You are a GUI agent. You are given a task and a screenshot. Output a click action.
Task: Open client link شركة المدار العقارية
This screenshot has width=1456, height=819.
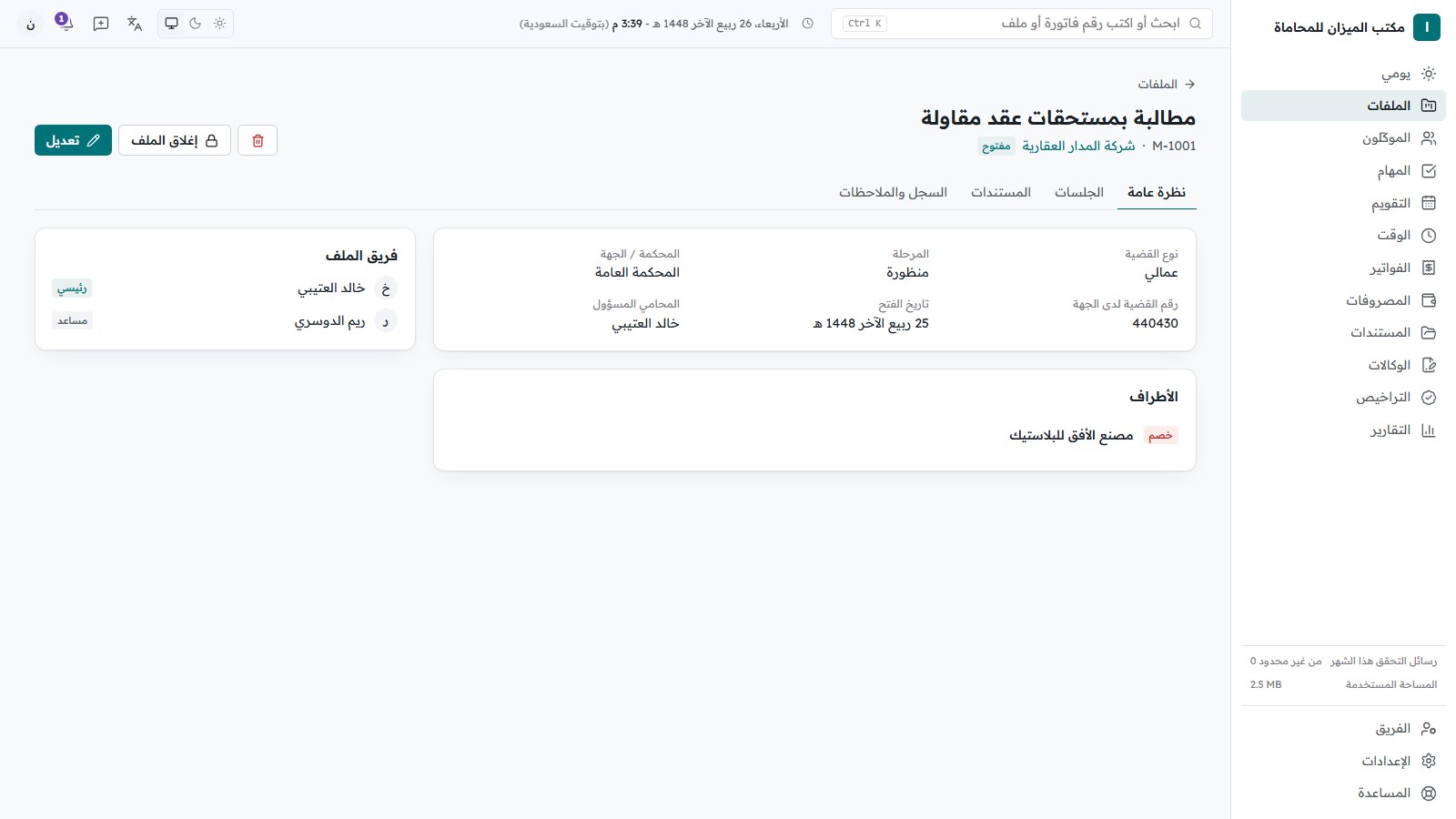pyautogui.click(x=1078, y=146)
